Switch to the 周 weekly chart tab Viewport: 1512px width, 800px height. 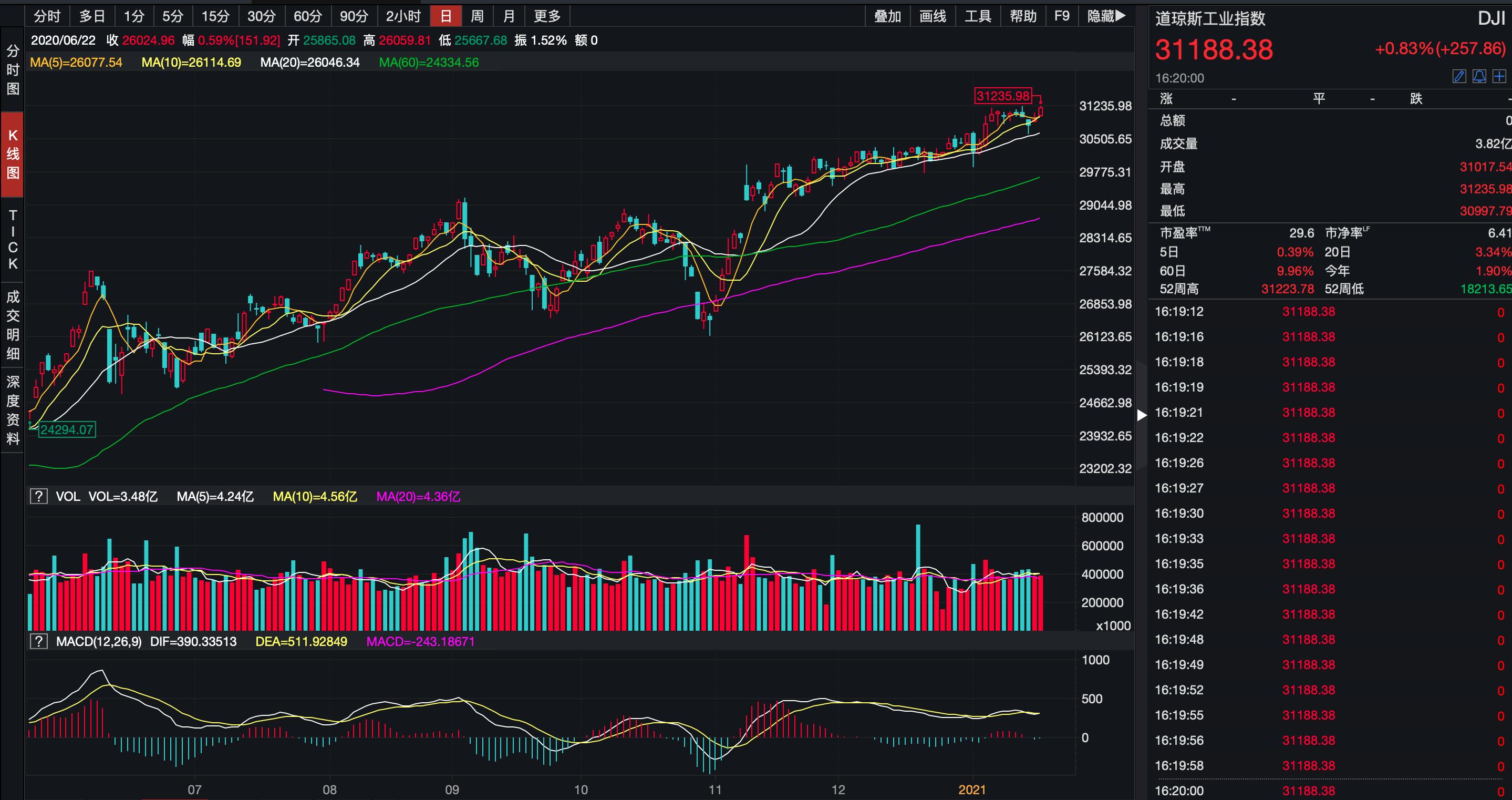(477, 16)
